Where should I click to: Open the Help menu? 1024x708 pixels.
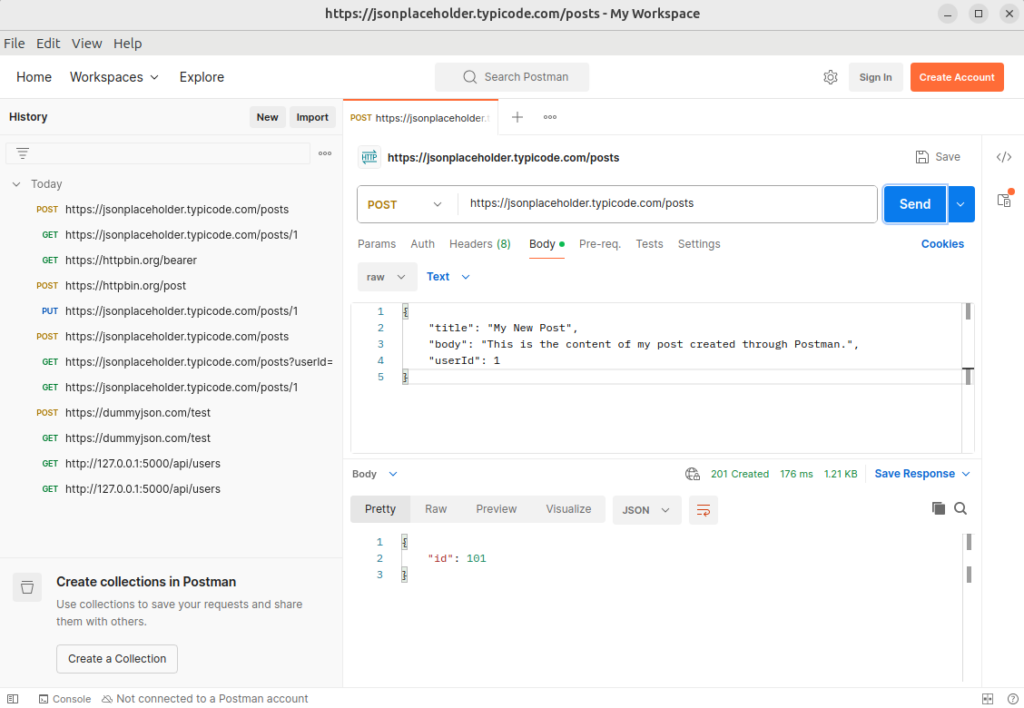[x=127, y=43]
